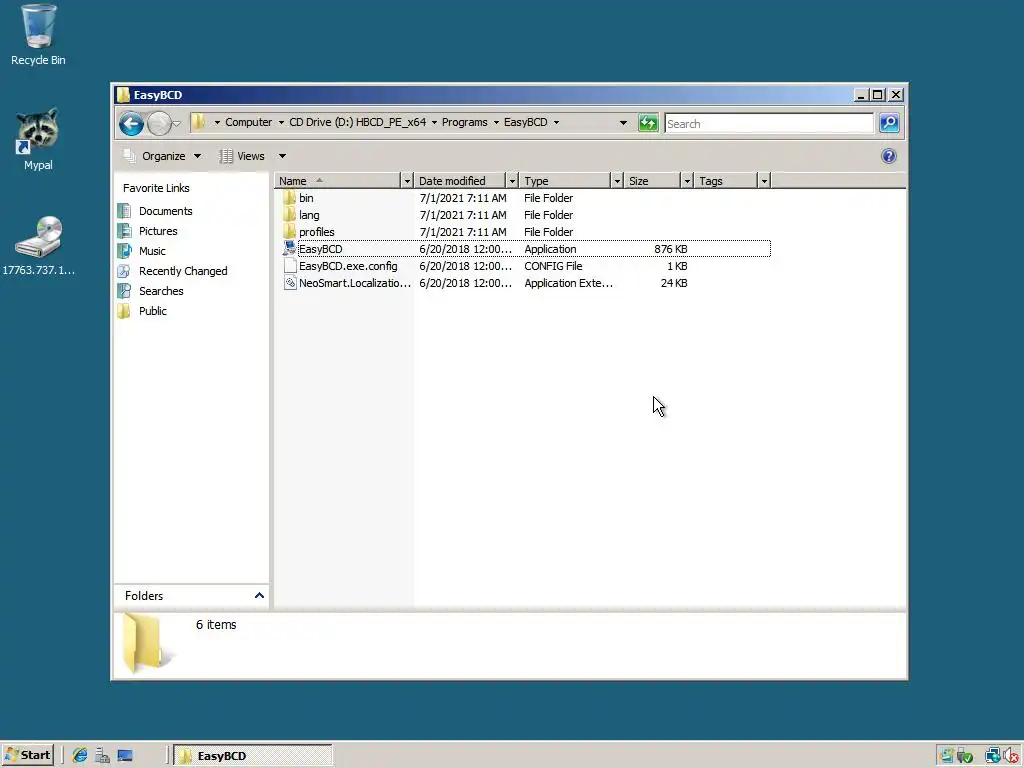Click the CONFIG File type cell

pyautogui.click(x=552, y=266)
